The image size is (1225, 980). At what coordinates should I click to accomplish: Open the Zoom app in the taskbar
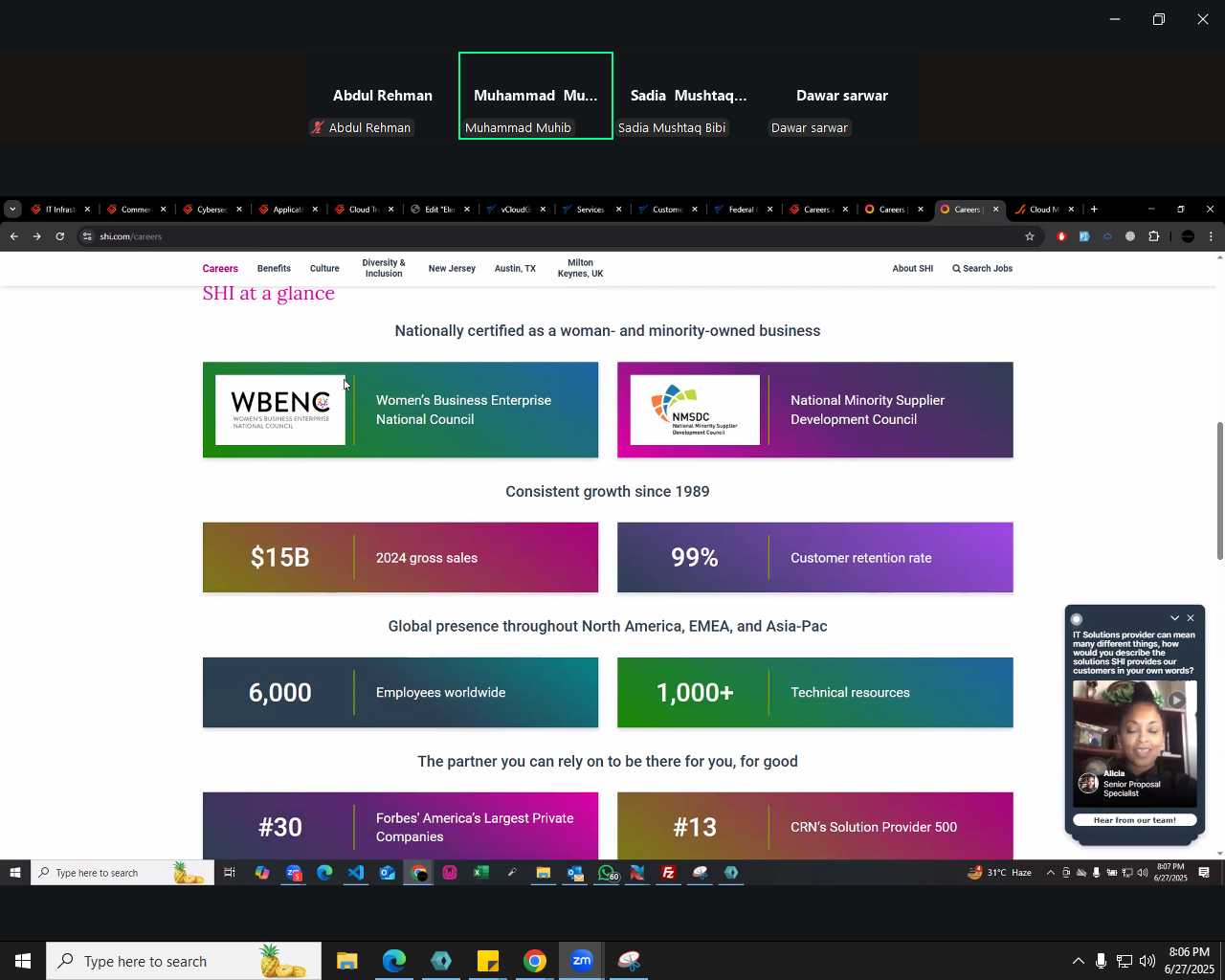[582, 961]
